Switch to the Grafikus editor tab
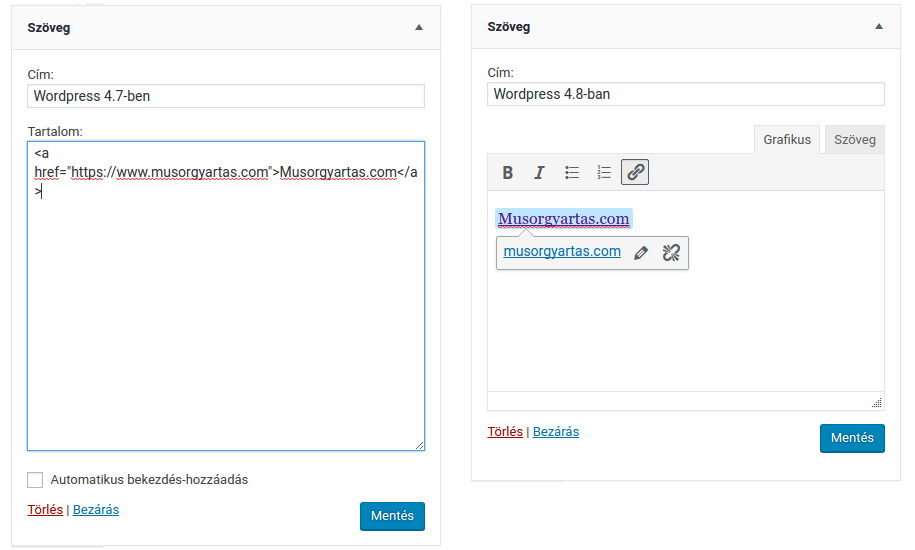Viewport: 915px width, 550px height. pyautogui.click(x=787, y=139)
